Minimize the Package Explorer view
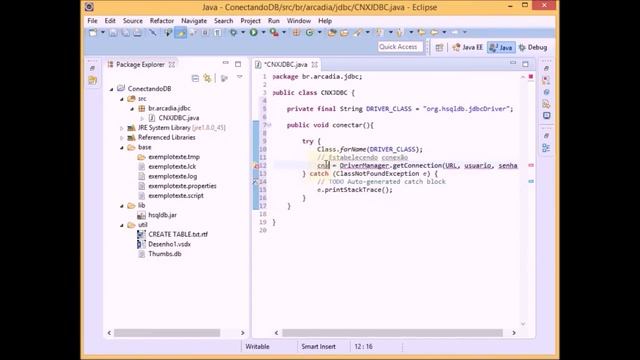 click(x=225, y=63)
